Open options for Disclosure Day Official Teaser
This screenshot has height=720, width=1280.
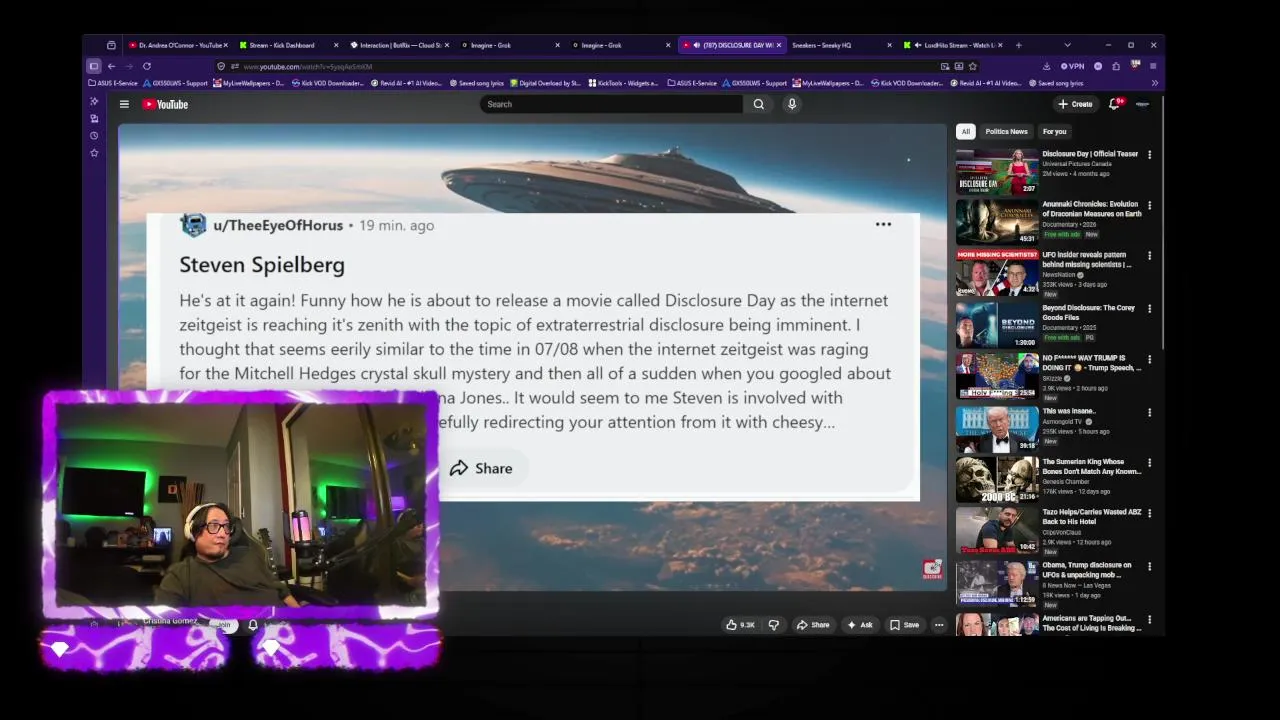1149,155
